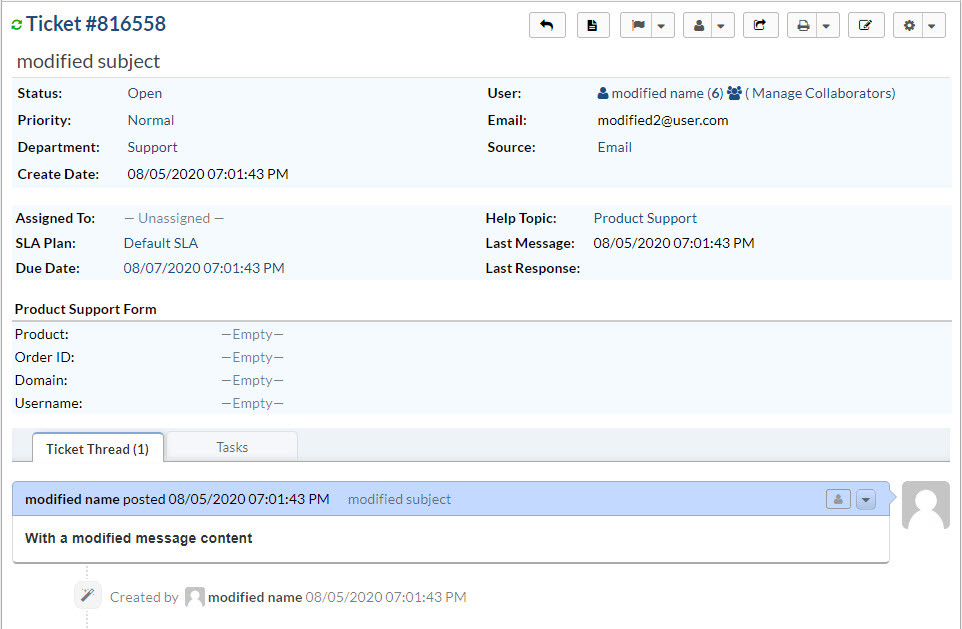Click the collaborators group icon
This screenshot has width=962, height=629.
click(x=735, y=93)
